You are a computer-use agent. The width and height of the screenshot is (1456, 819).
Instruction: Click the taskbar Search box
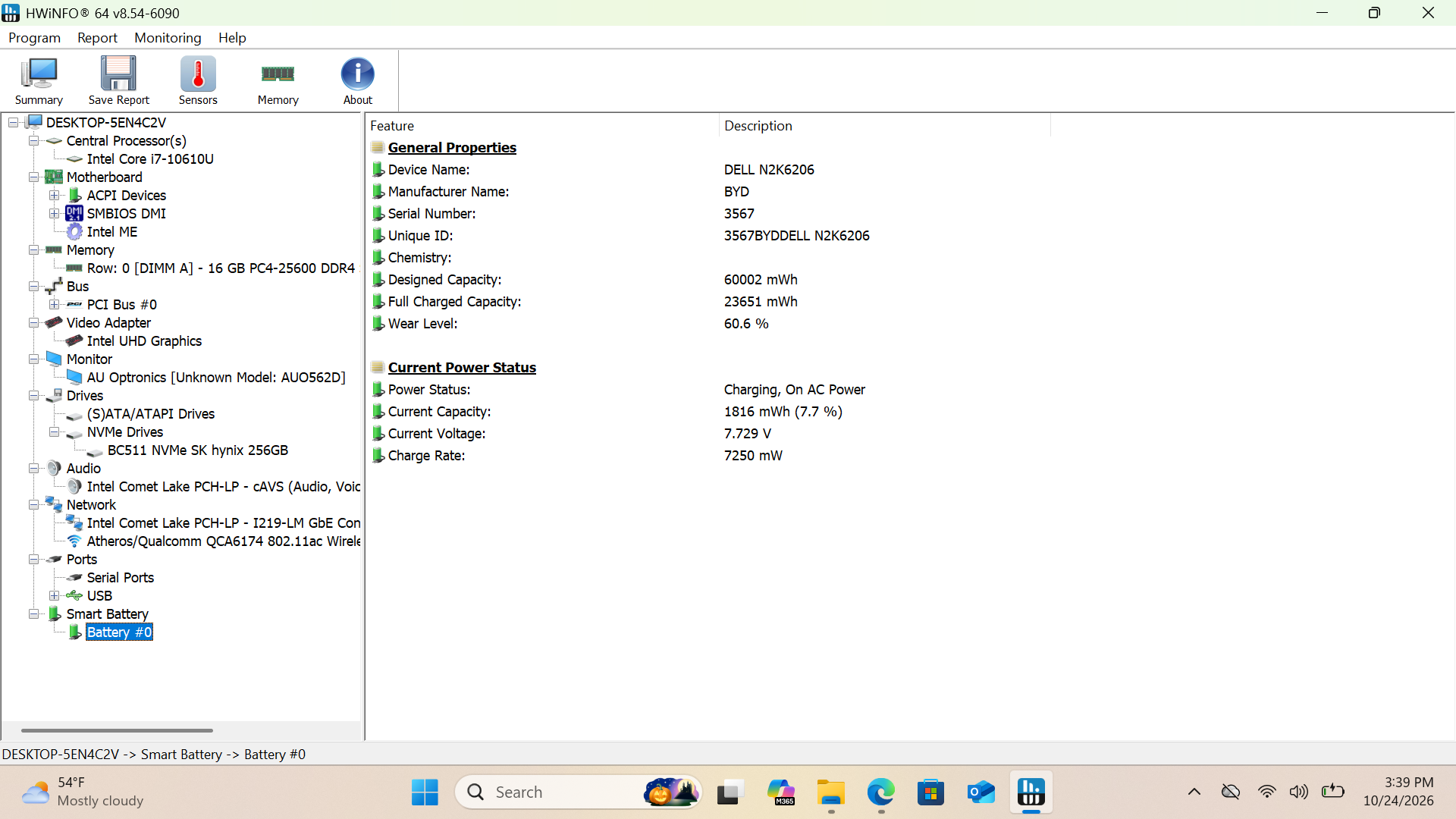(578, 792)
